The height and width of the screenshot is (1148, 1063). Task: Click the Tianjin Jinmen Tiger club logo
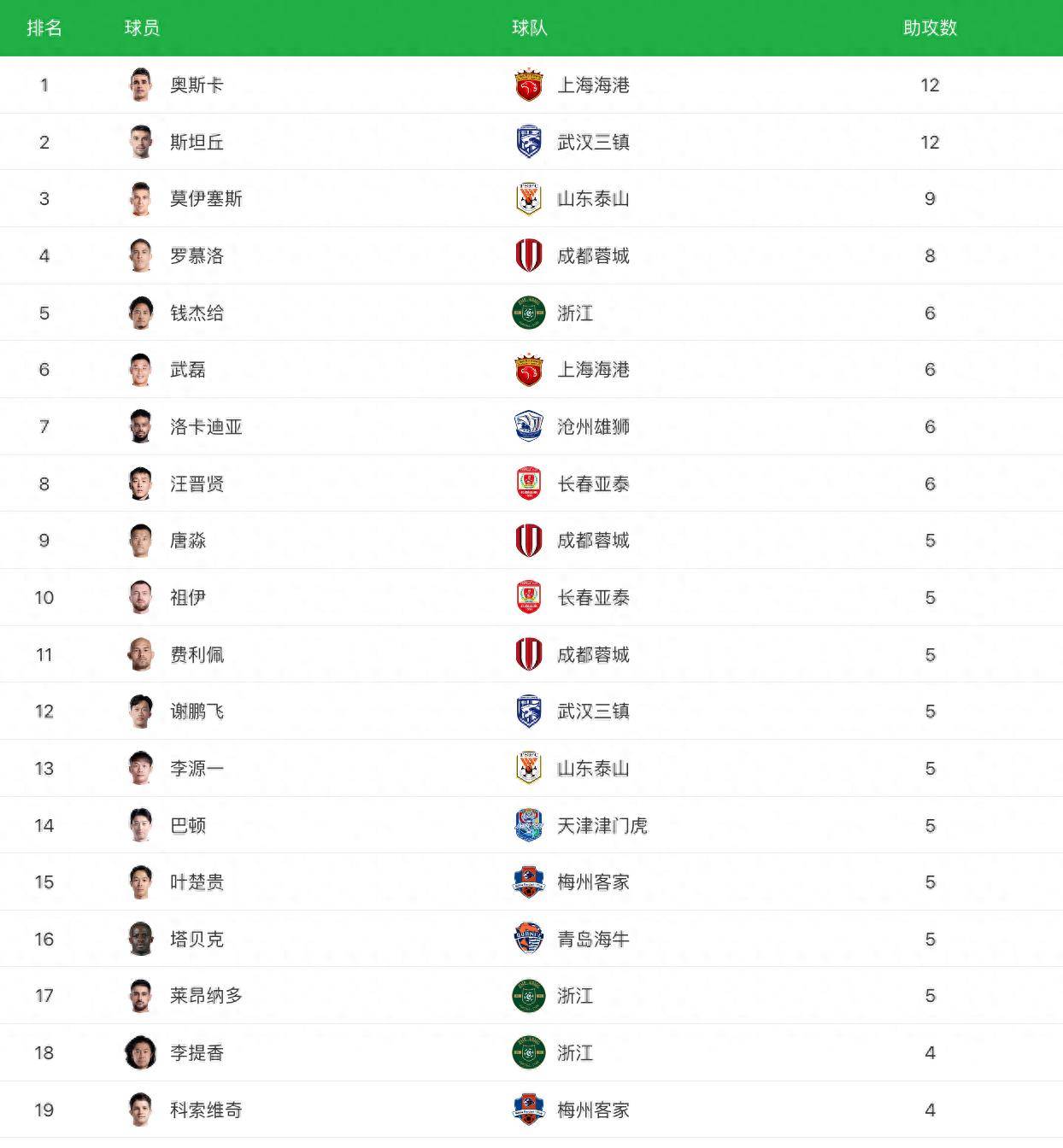(x=529, y=825)
